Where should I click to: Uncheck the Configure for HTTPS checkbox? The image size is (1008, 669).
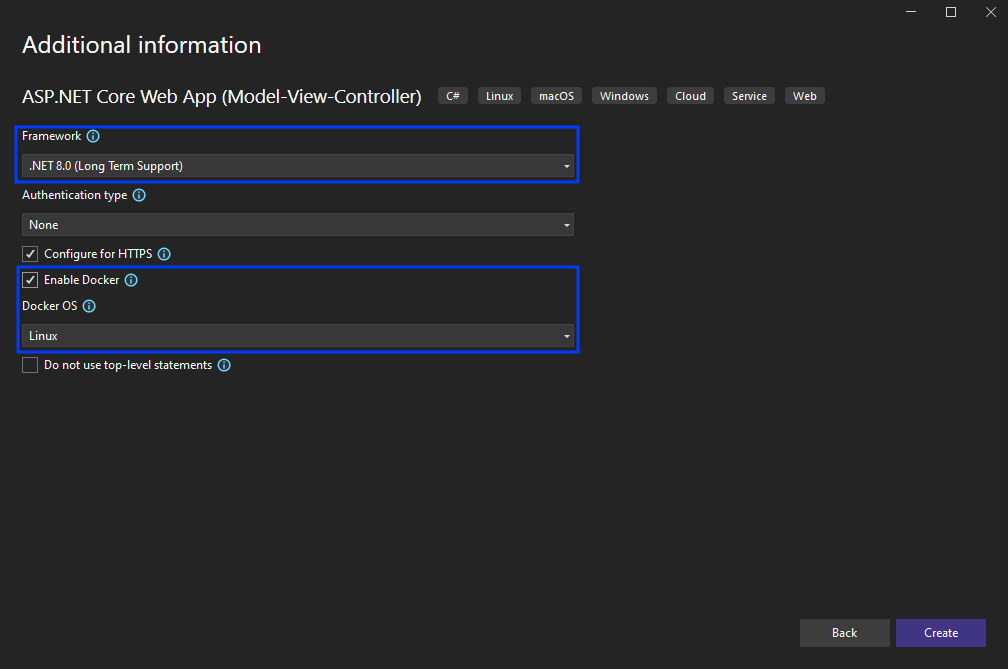click(30, 254)
